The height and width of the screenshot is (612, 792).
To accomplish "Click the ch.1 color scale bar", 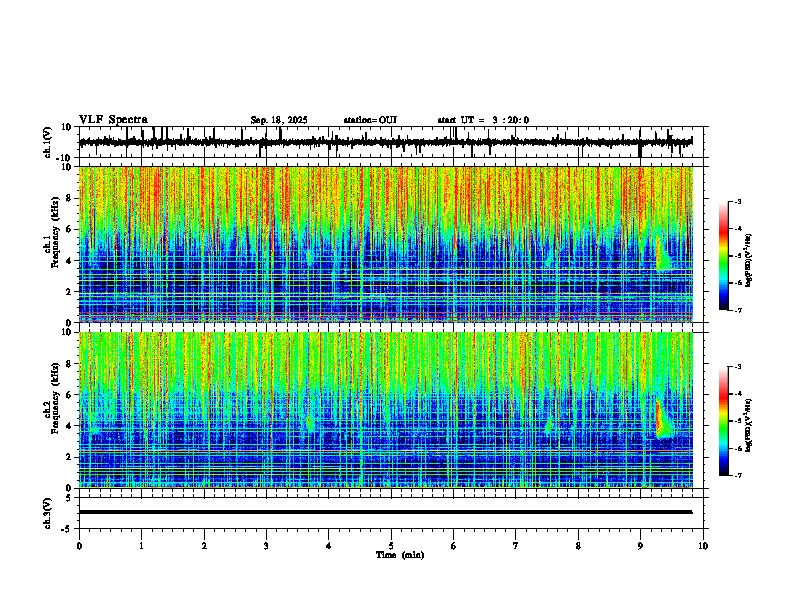I will click(724, 256).
